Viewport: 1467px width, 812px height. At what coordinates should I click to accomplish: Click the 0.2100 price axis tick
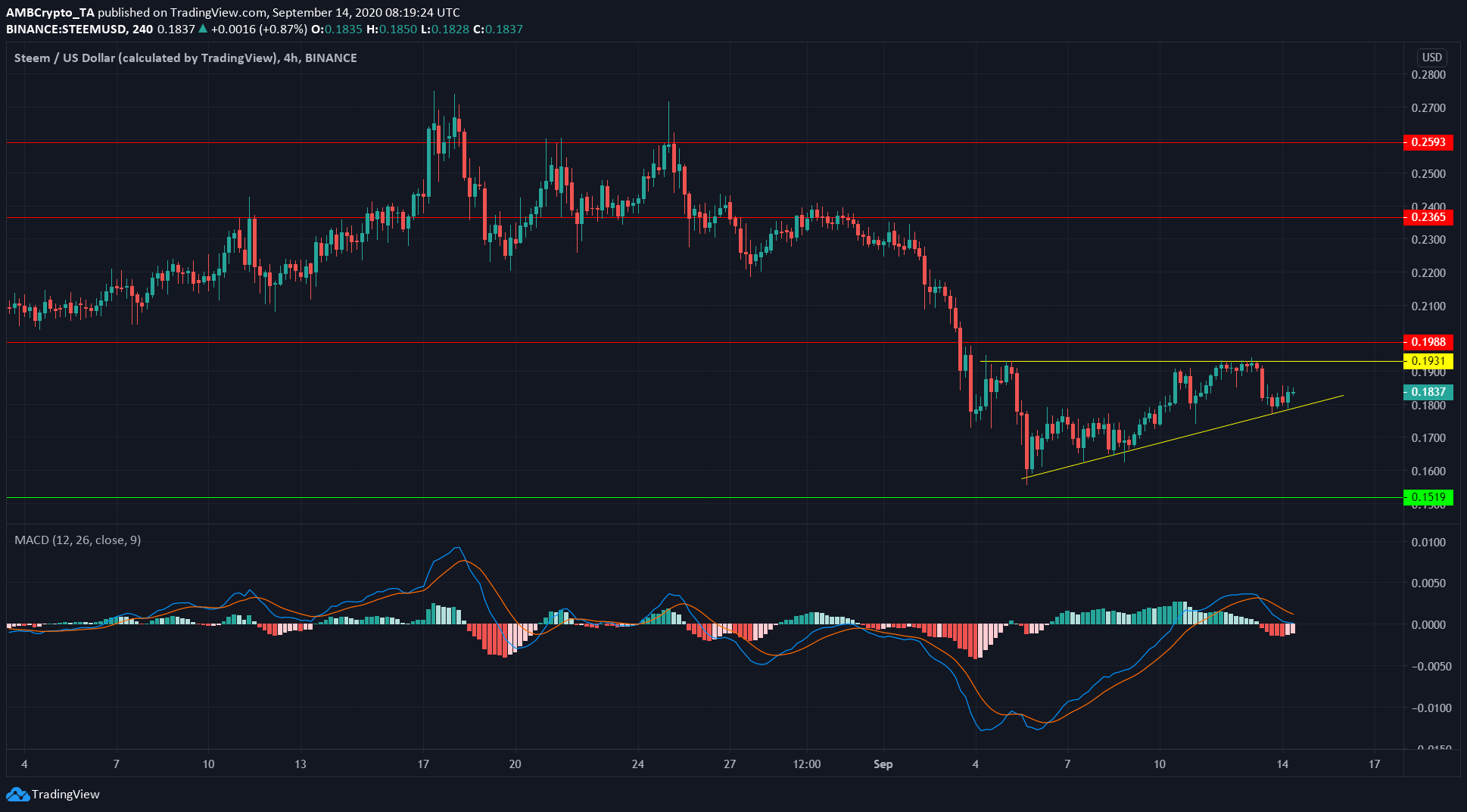point(1428,306)
